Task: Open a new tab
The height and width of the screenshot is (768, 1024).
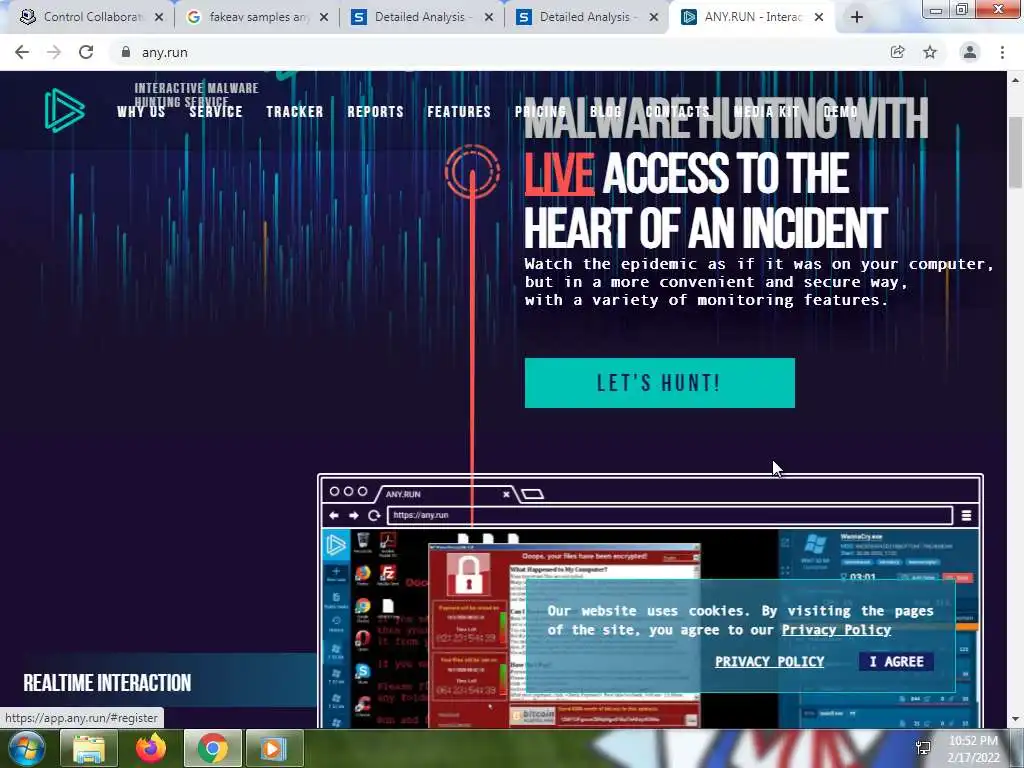Action: [857, 18]
